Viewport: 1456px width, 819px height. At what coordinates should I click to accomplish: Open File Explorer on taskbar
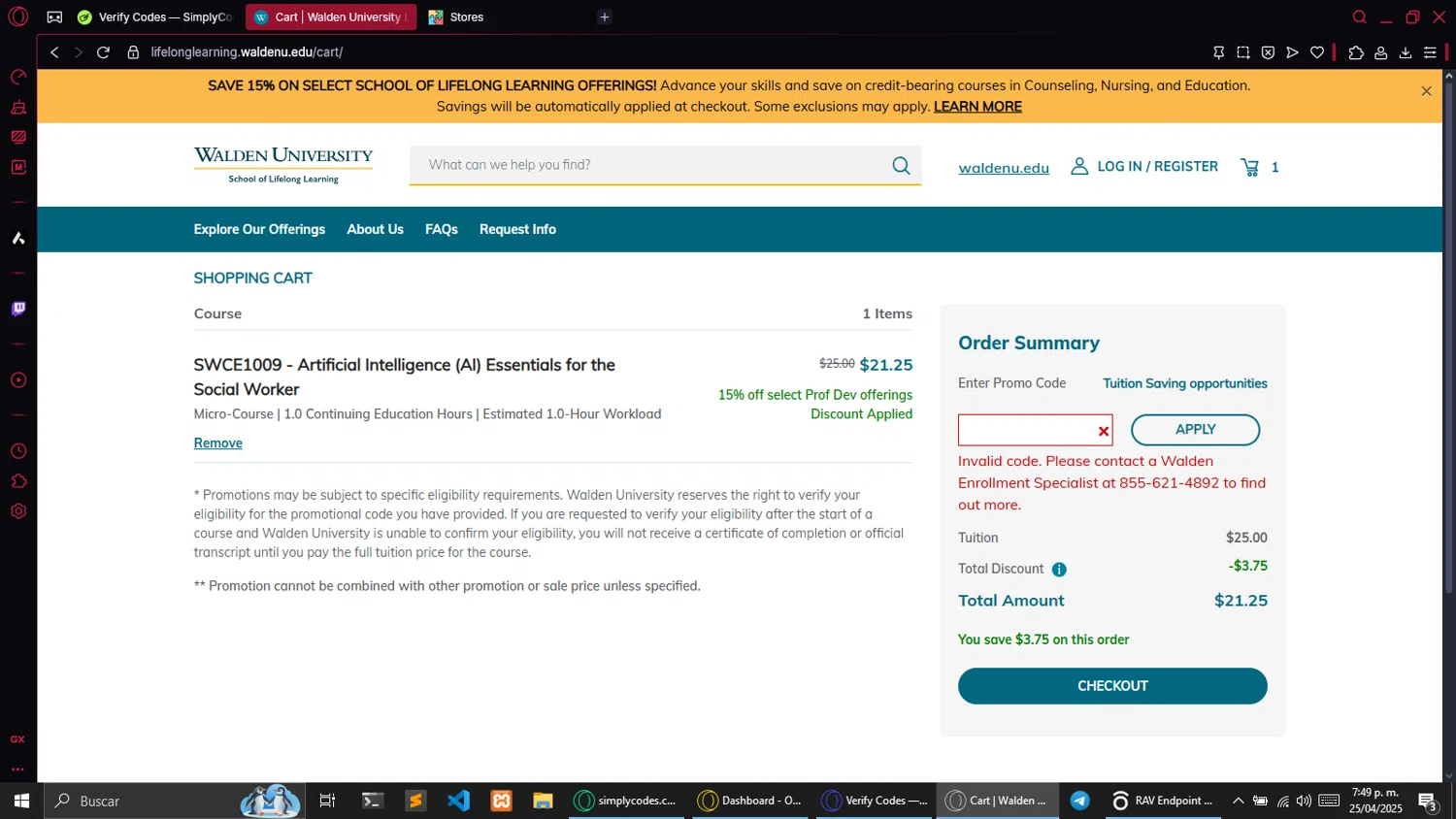click(543, 801)
